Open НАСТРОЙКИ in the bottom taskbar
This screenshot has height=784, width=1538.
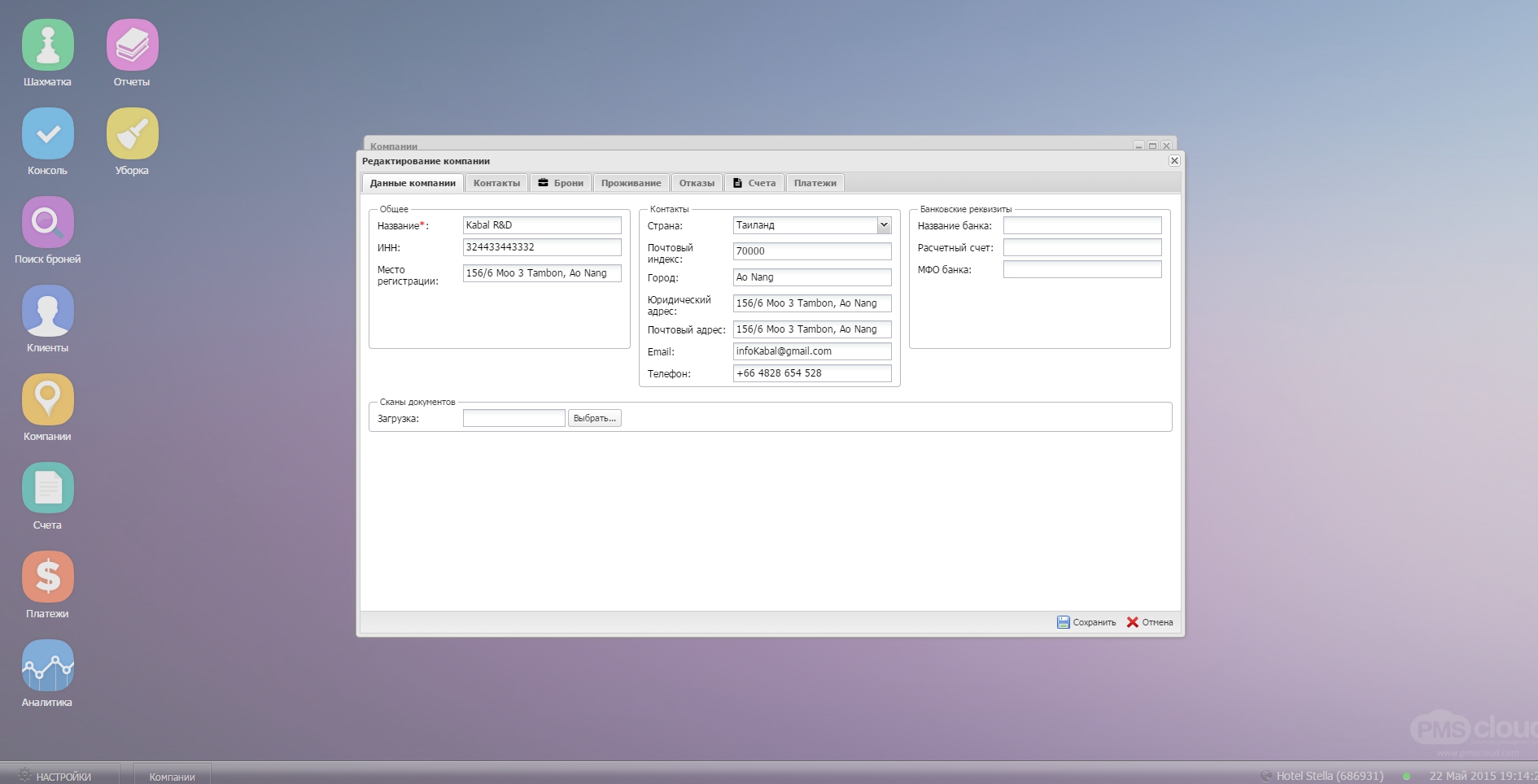pos(55,776)
